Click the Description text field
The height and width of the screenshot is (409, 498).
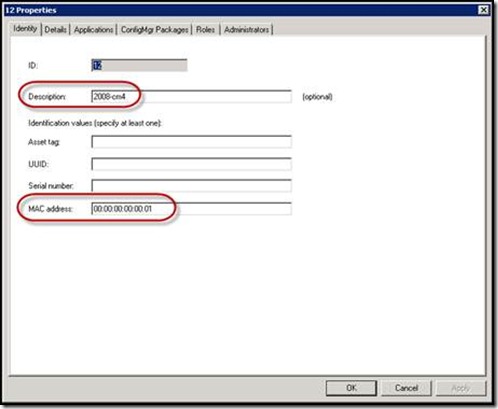pyautogui.click(x=191, y=97)
